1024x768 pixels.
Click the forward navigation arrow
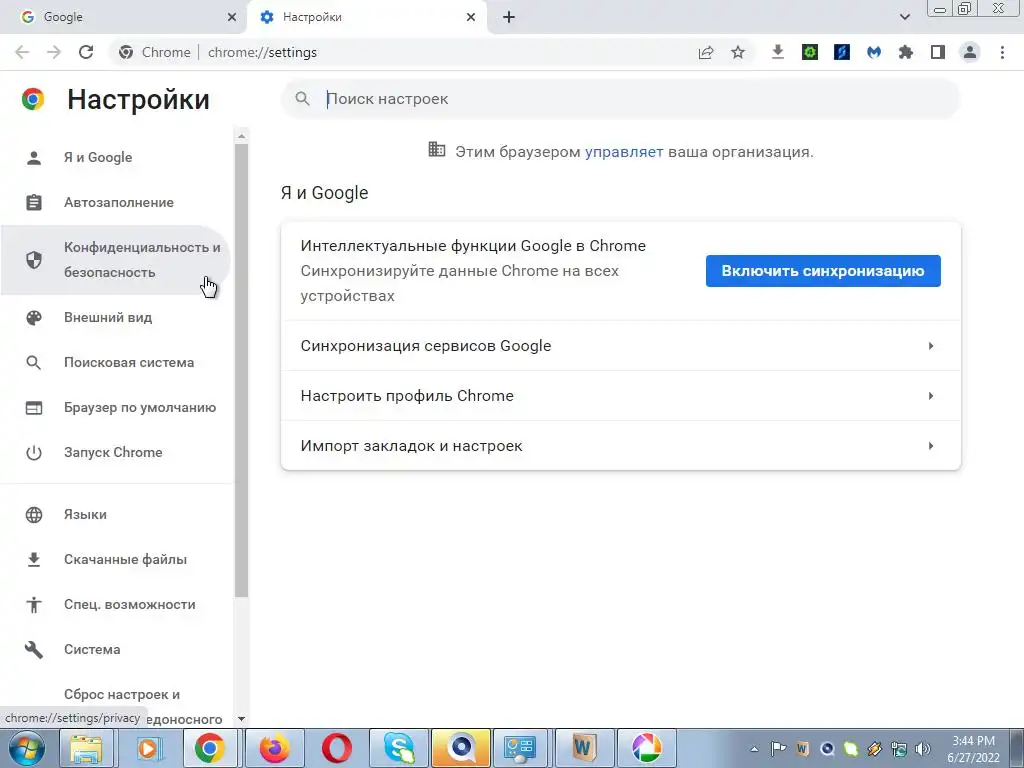[x=54, y=52]
